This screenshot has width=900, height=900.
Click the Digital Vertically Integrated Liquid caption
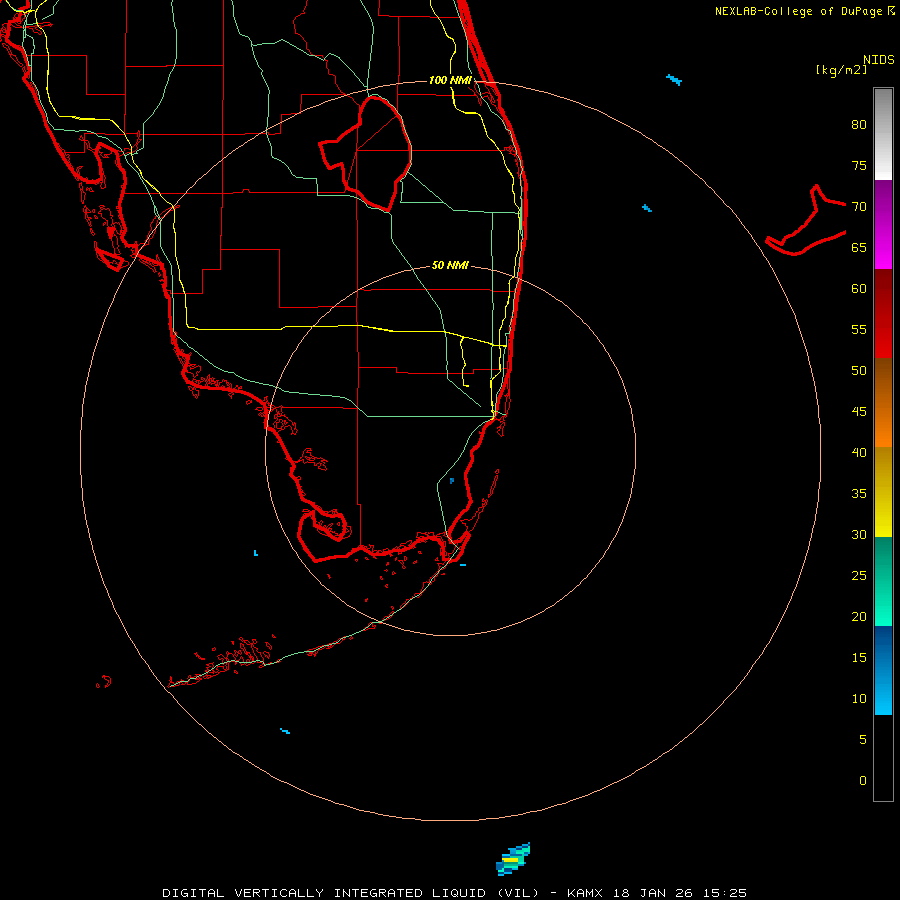click(x=454, y=893)
